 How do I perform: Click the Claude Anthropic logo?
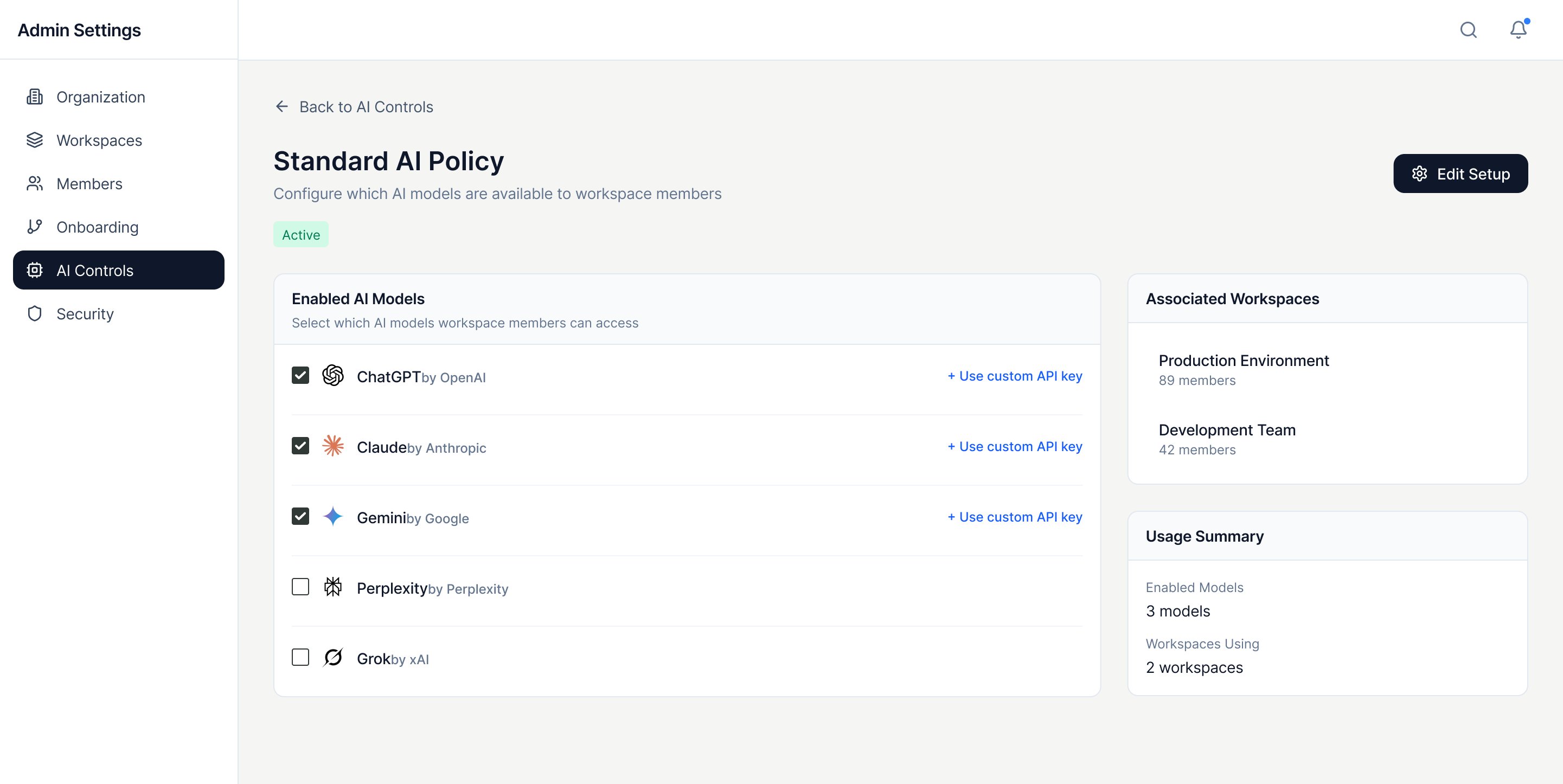332,446
